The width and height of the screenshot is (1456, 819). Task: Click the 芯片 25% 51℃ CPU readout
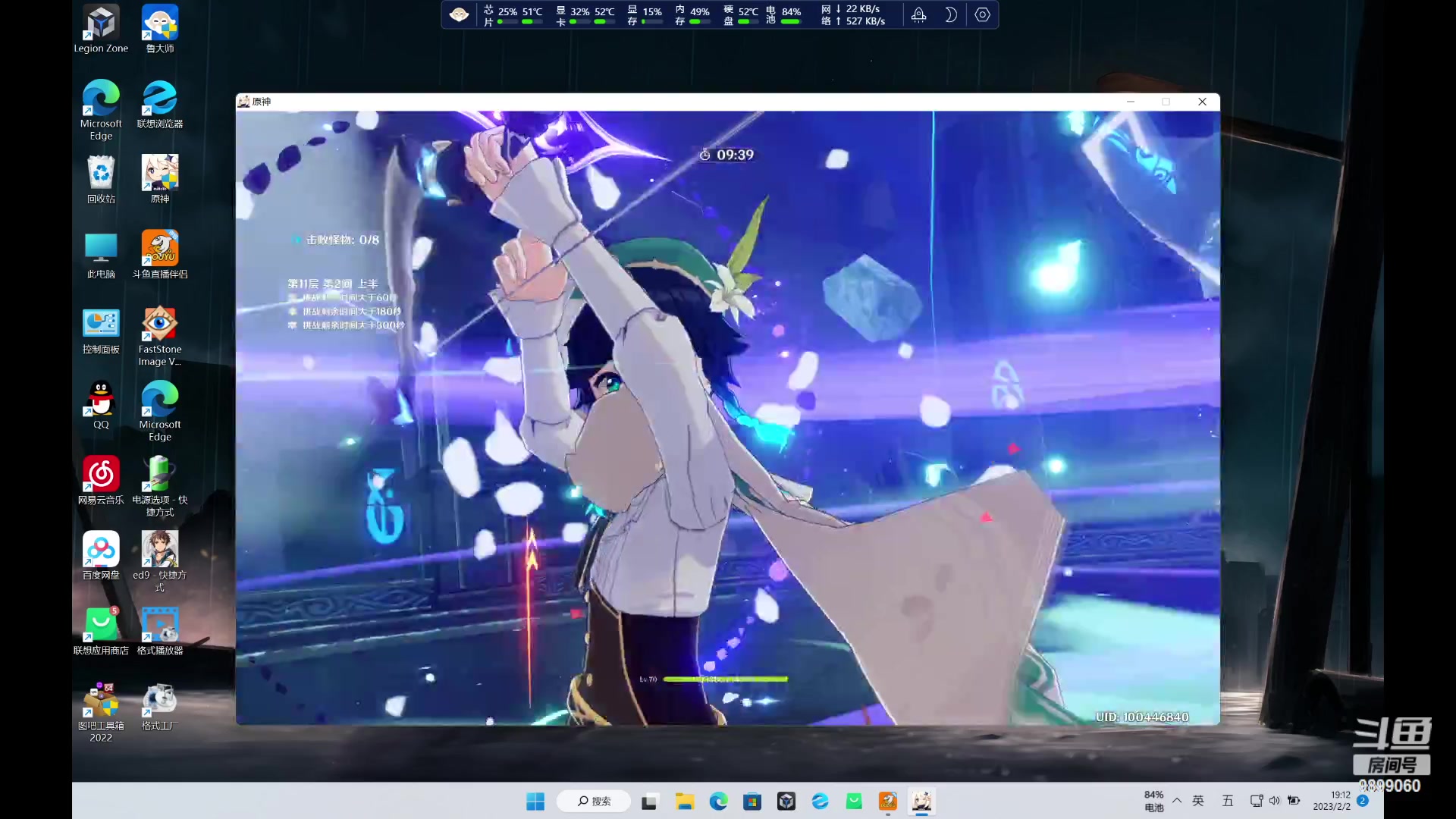click(513, 15)
